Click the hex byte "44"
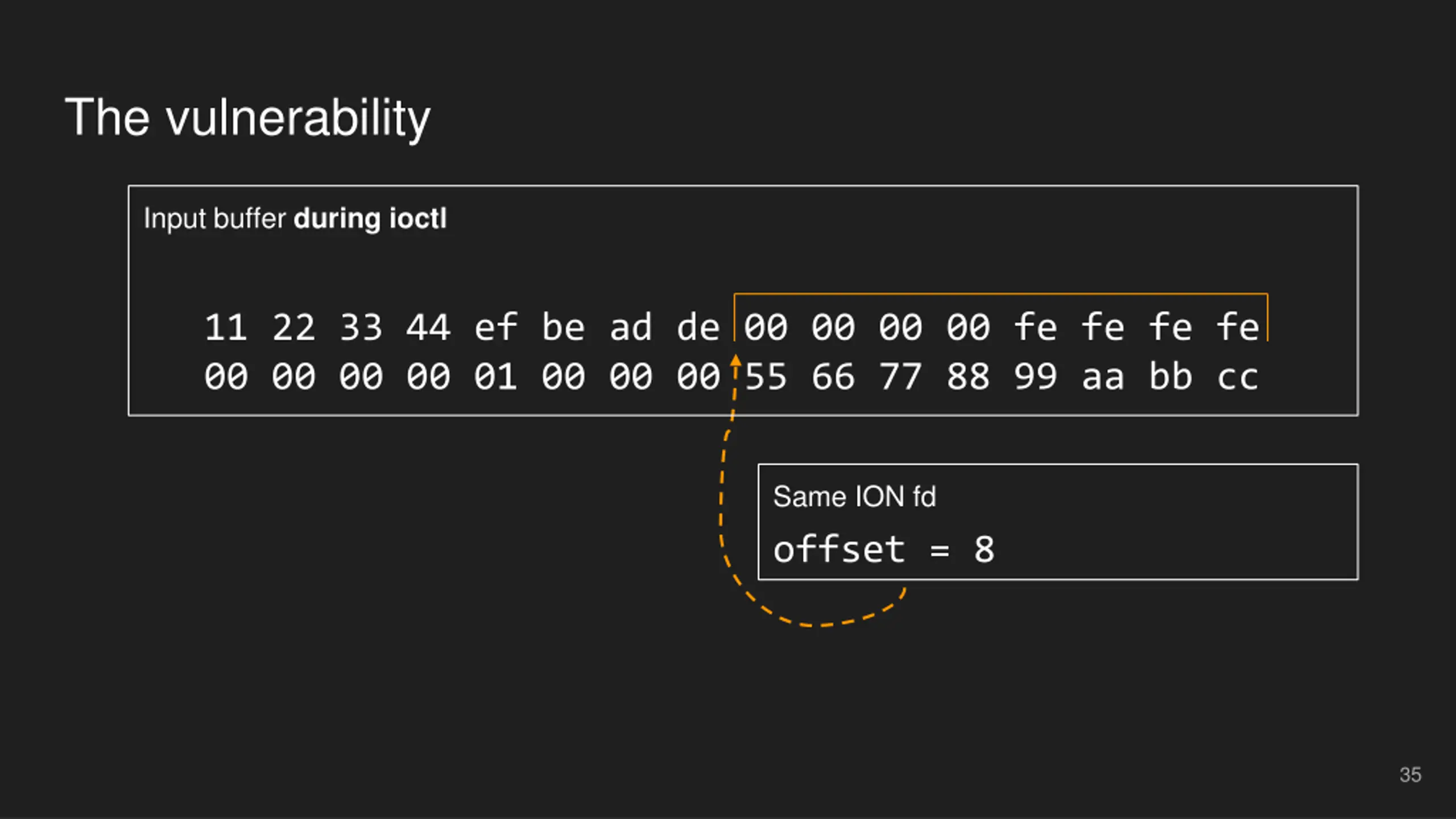Viewport: 1456px width, 819px height. [x=428, y=328]
